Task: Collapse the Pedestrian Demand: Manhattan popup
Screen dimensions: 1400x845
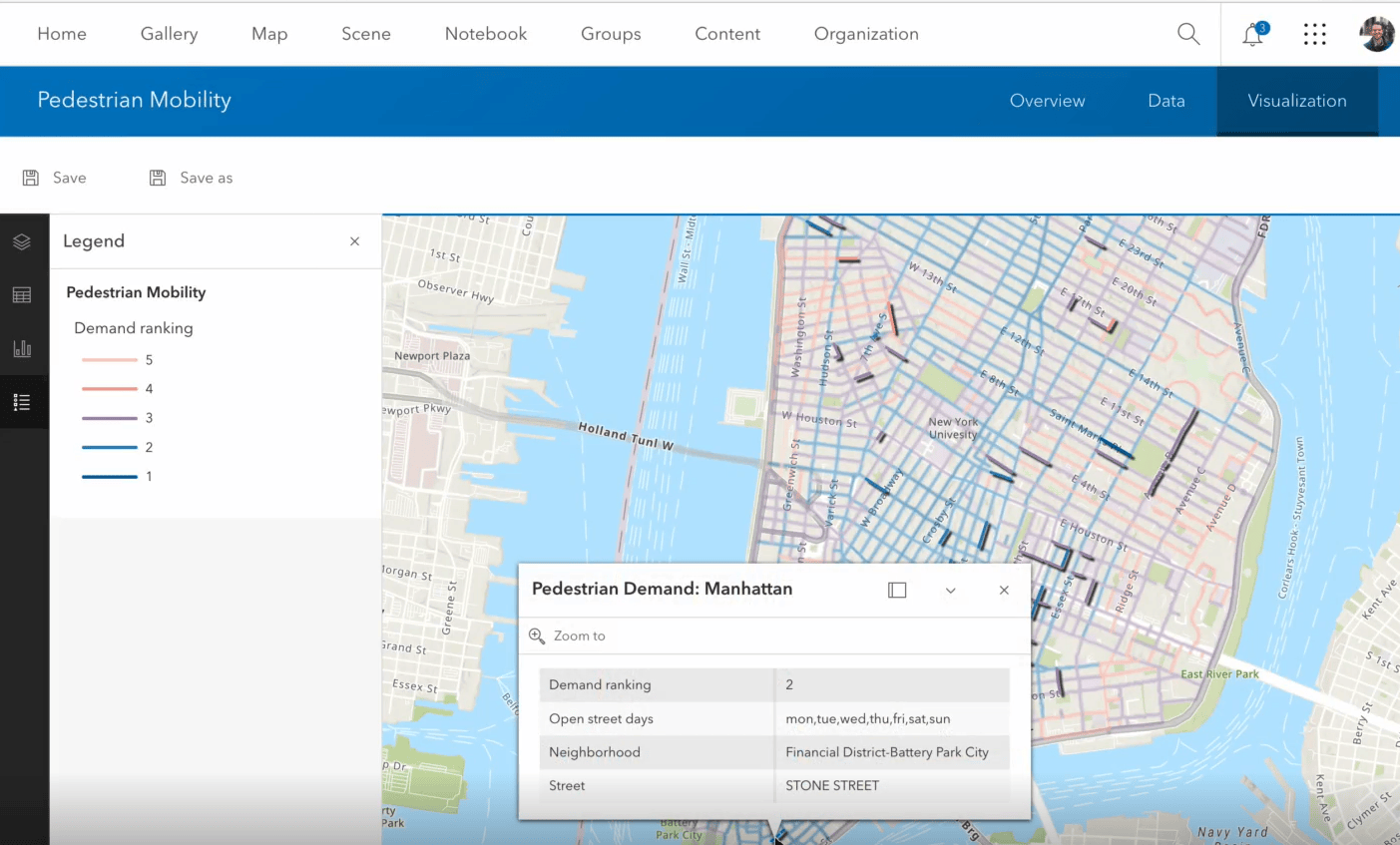Action: [949, 590]
